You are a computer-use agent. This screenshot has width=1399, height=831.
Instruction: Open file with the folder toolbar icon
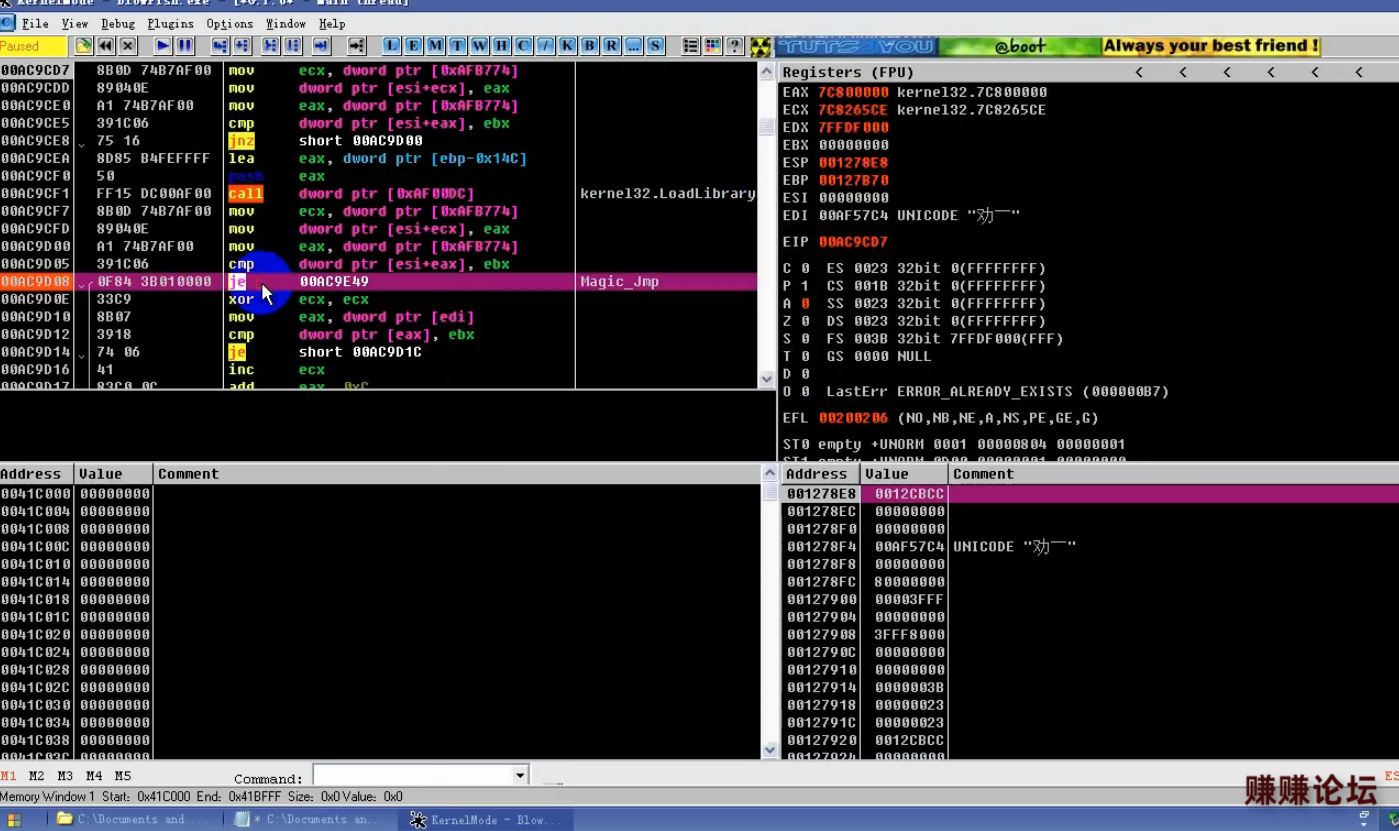tap(84, 46)
